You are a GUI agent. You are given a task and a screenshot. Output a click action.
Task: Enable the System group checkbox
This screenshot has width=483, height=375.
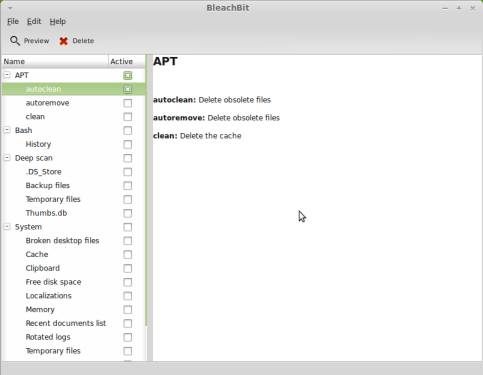pos(127,227)
